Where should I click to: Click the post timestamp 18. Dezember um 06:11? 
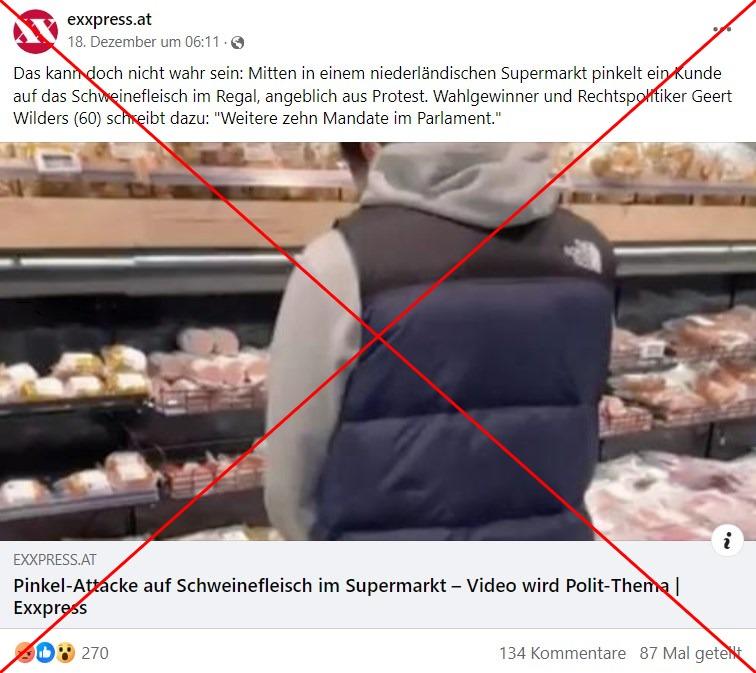coord(144,42)
